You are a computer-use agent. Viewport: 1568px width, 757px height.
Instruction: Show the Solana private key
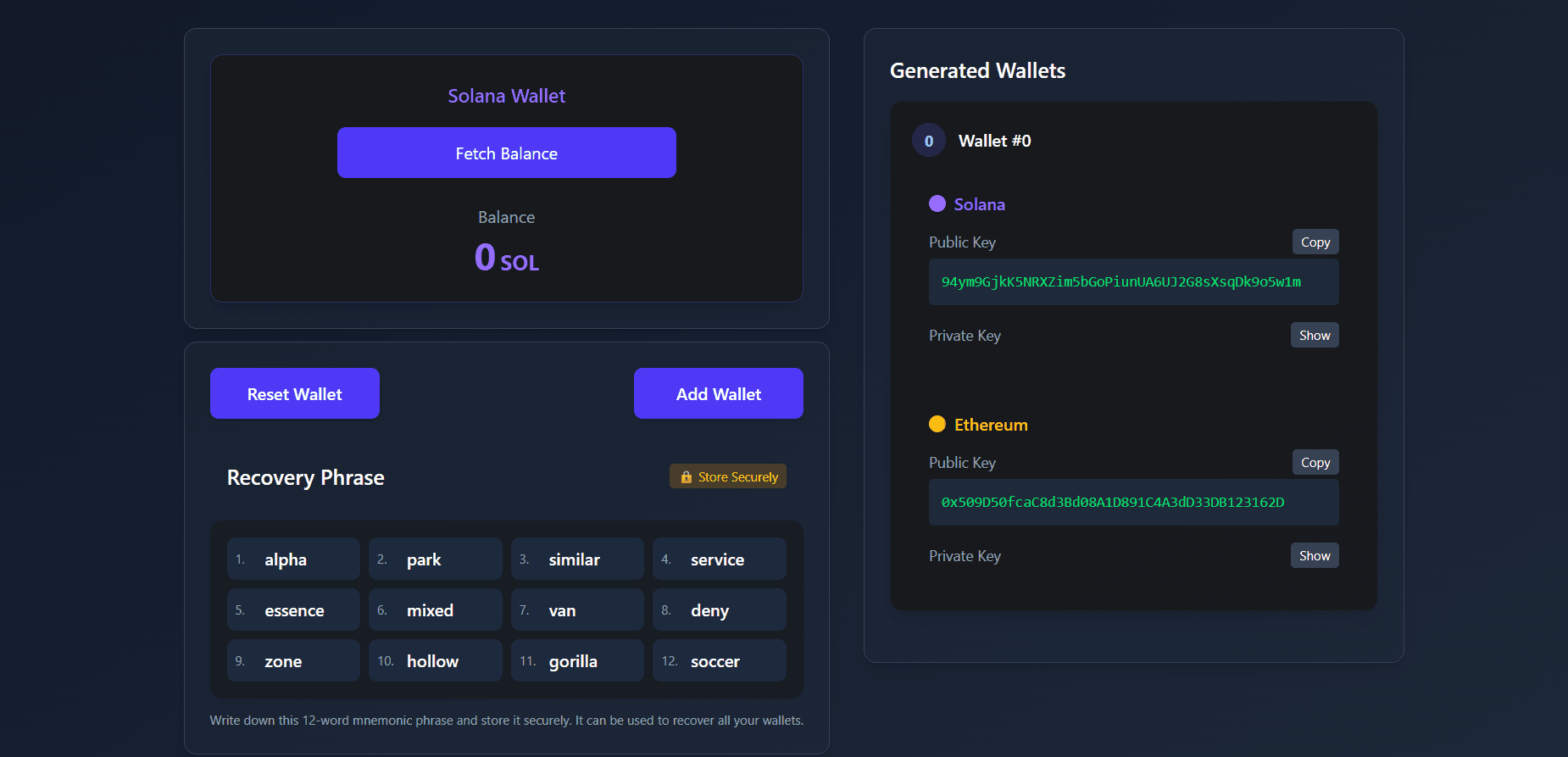(1315, 335)
